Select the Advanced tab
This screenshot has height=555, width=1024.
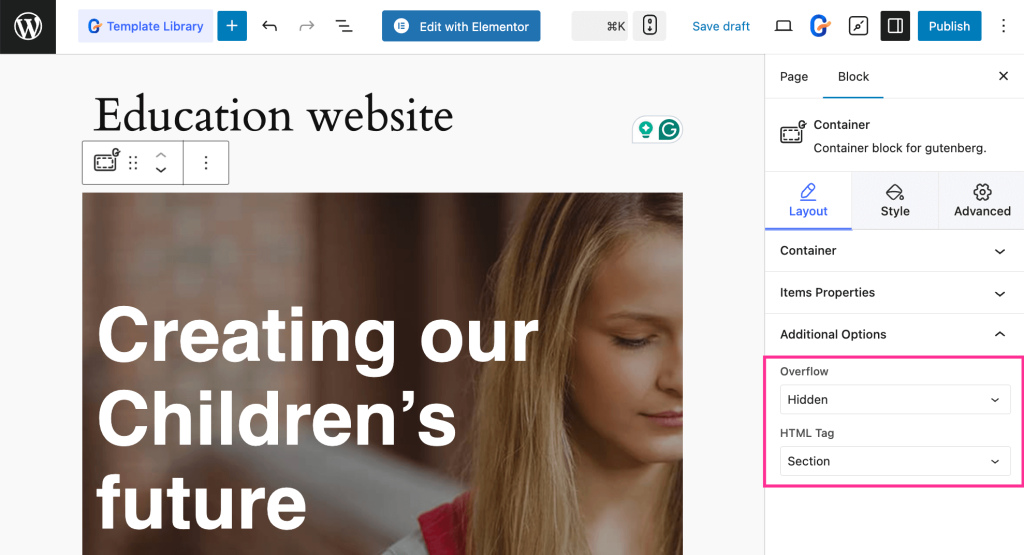982,201
